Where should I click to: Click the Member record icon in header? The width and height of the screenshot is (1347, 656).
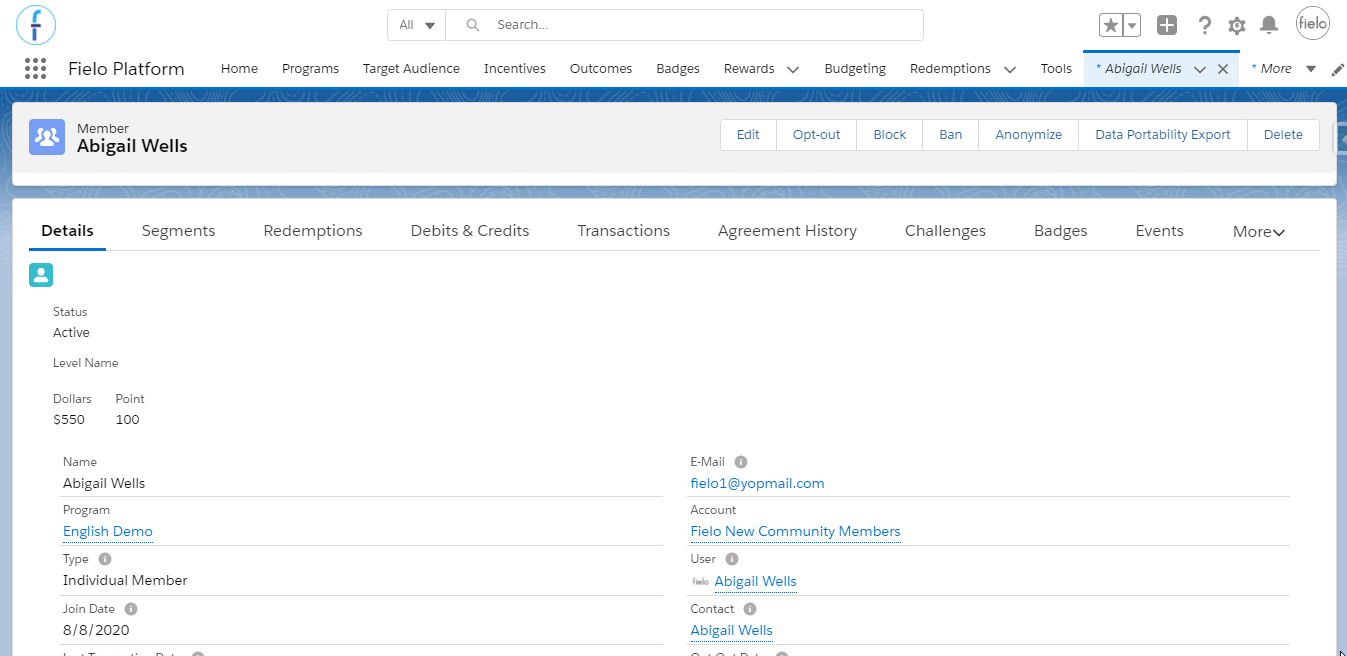47,136
